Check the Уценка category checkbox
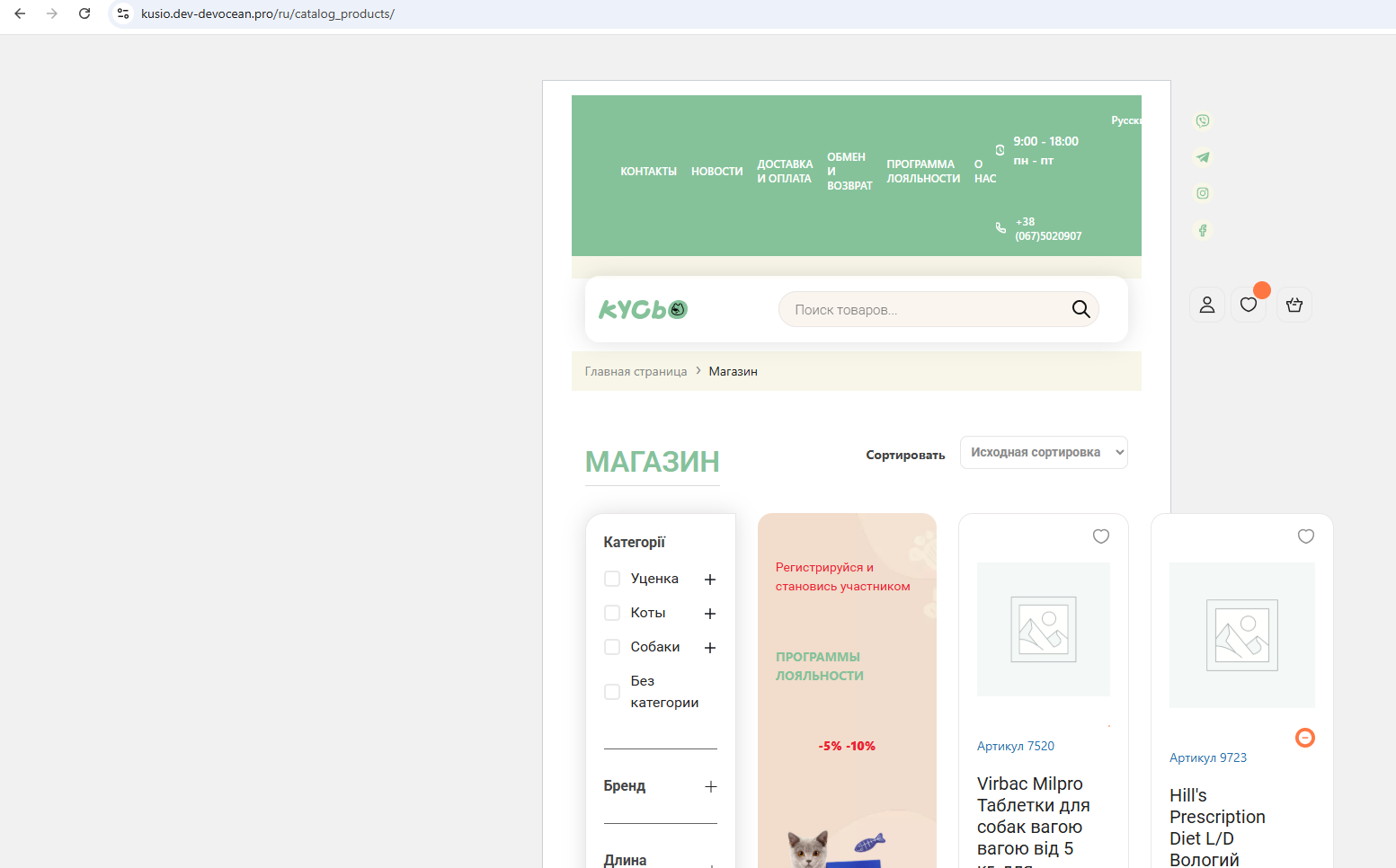 coord(612,579)
